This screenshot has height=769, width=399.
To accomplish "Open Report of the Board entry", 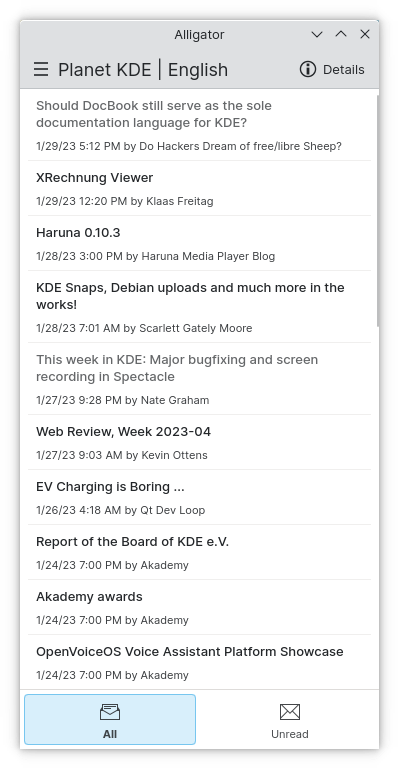I will [200, 552].
